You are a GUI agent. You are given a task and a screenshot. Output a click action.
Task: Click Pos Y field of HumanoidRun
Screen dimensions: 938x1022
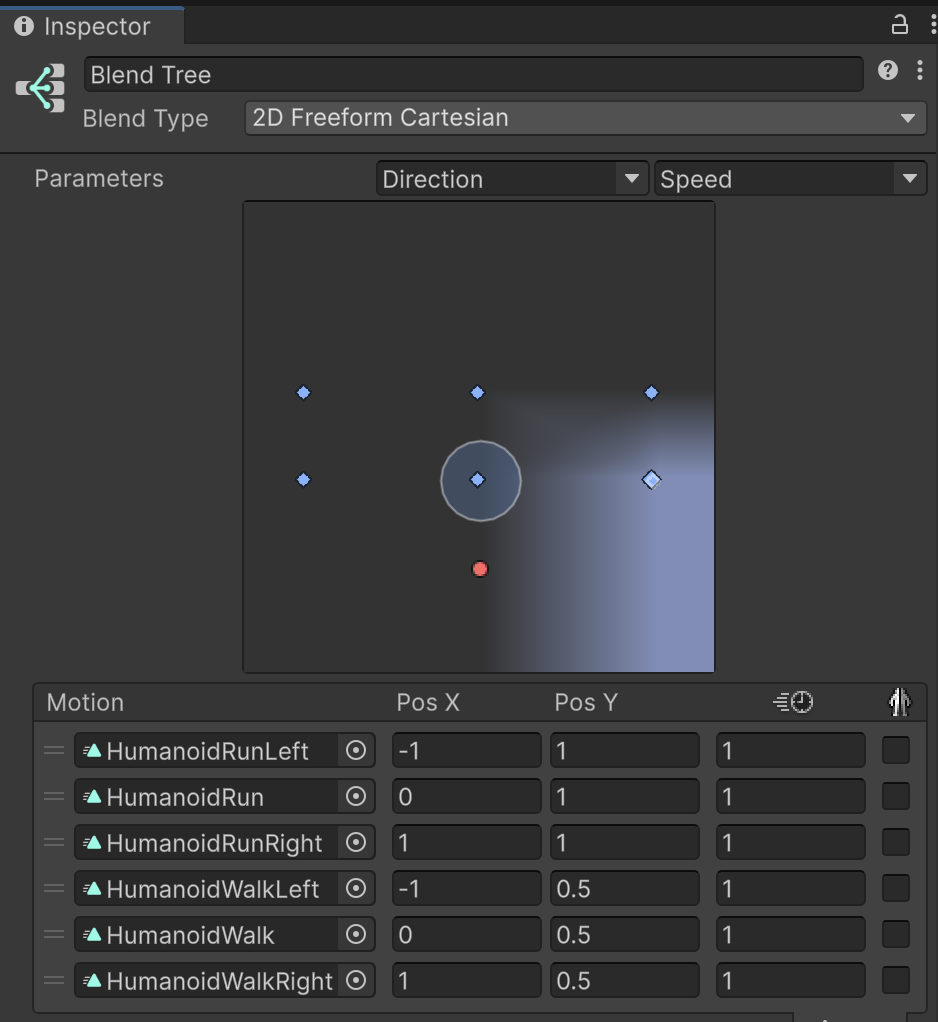[x=624, y=796]
